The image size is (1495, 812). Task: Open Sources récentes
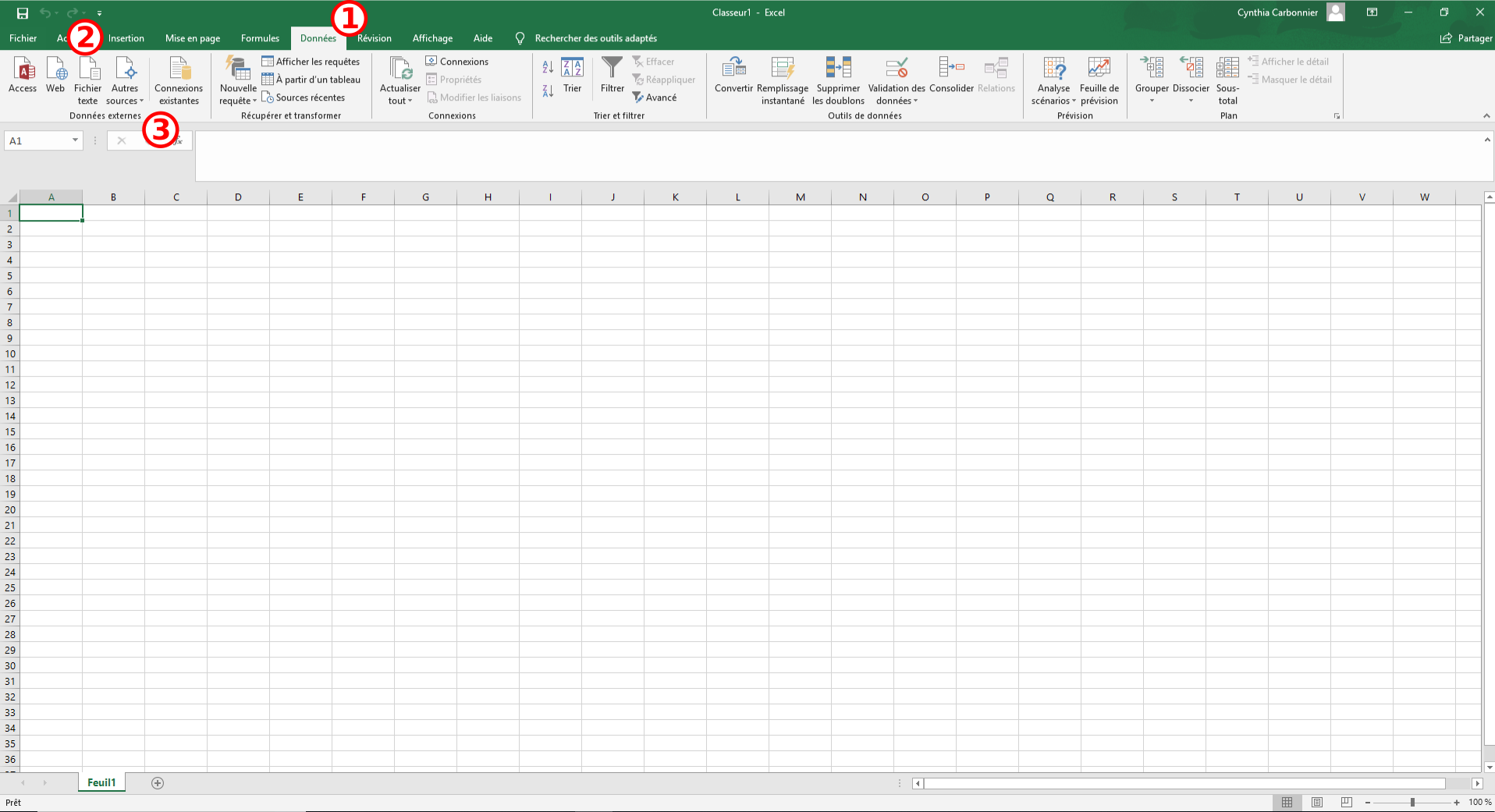pos(303,98)
